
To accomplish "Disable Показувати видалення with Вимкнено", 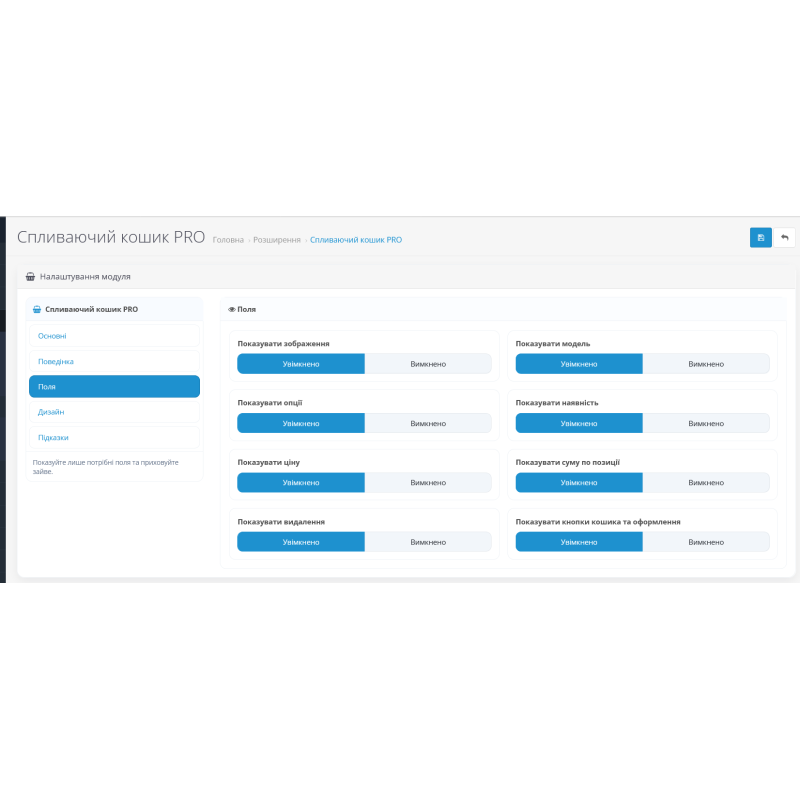I will coord(428,542).
